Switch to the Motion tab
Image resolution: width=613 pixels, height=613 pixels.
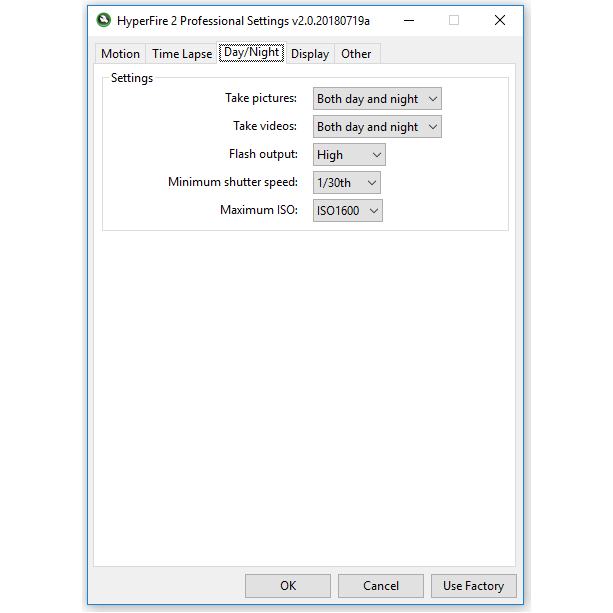point(120,54)
